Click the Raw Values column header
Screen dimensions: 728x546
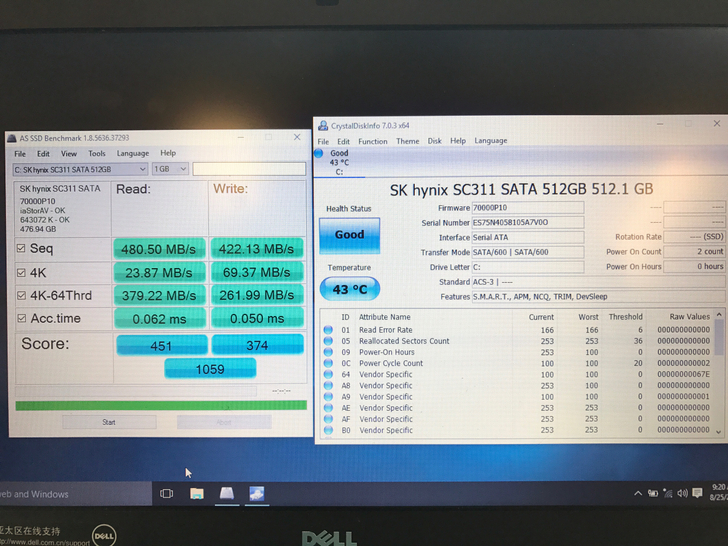coord(689,317)
